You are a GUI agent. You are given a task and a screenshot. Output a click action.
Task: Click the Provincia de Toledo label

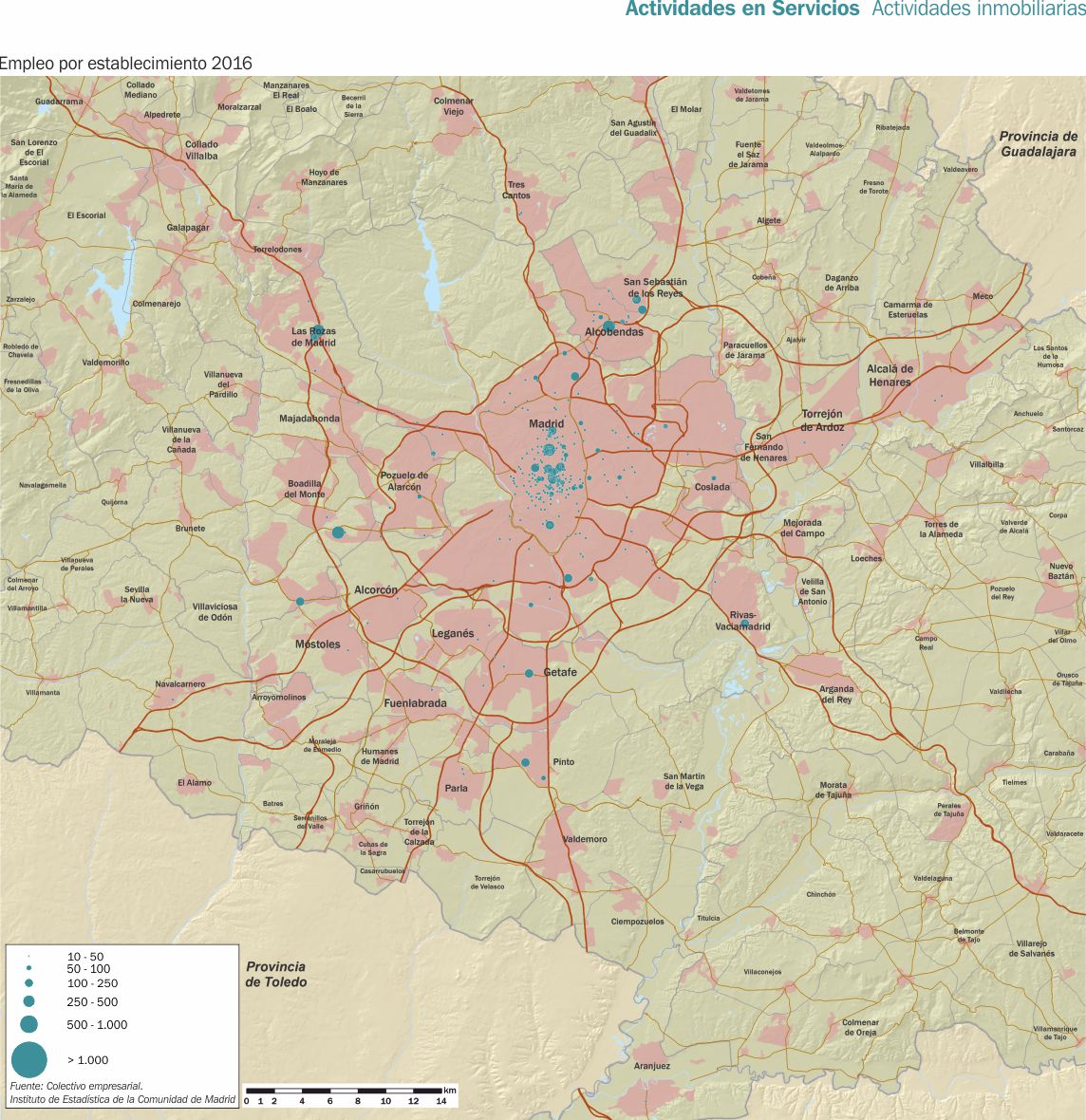276,974
